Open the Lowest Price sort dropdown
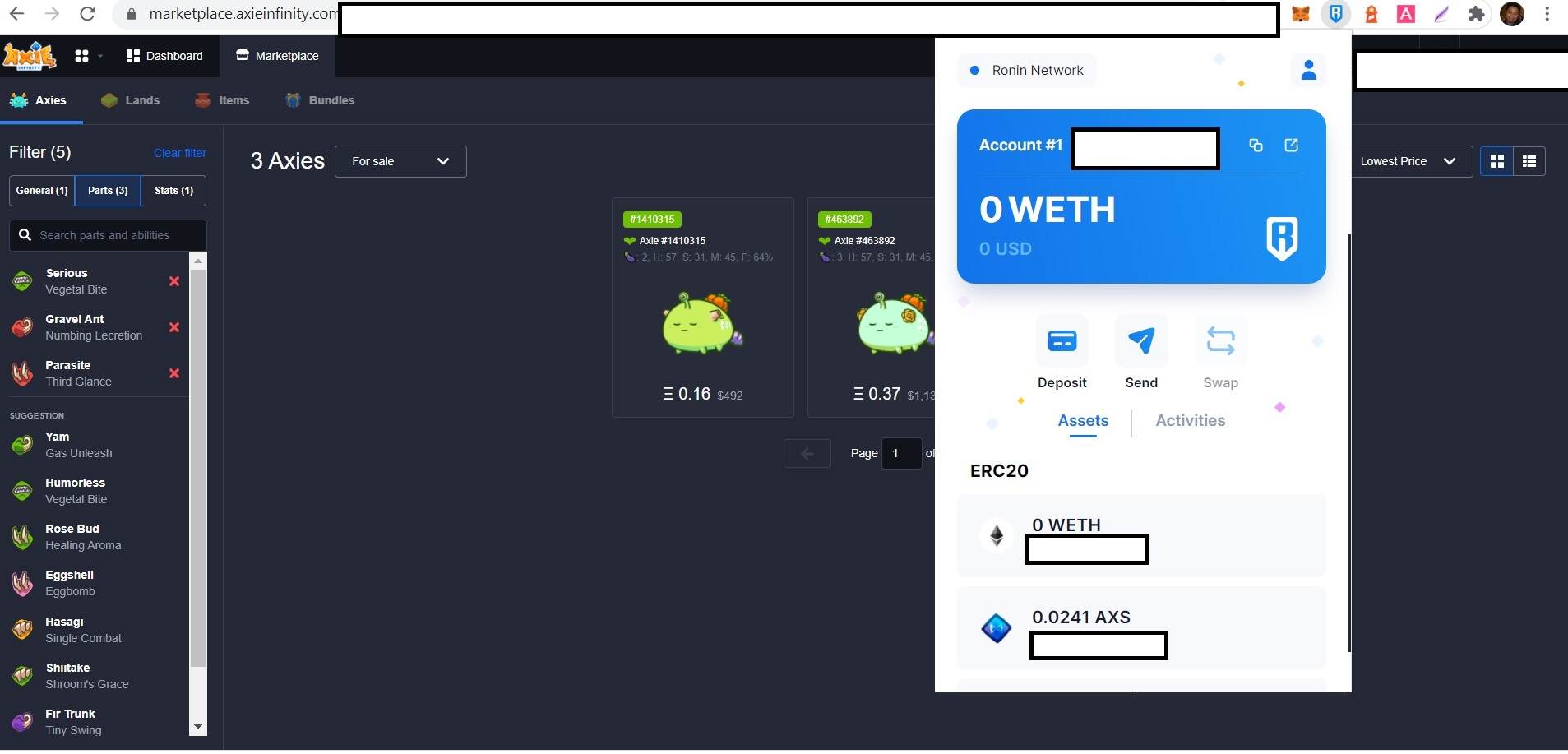 pyautogui.click(x=1409, y=161)
